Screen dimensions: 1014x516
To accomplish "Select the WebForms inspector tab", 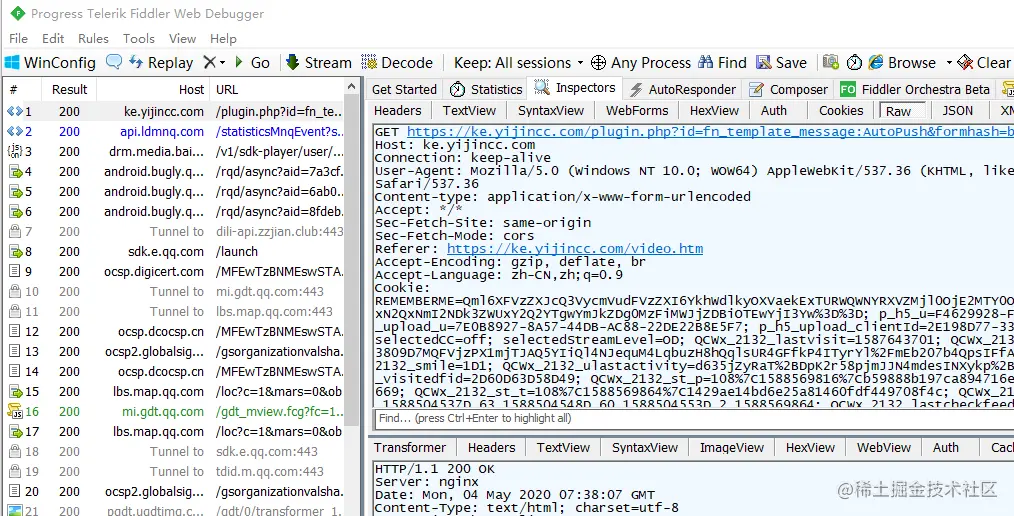I will click(637, 111).
